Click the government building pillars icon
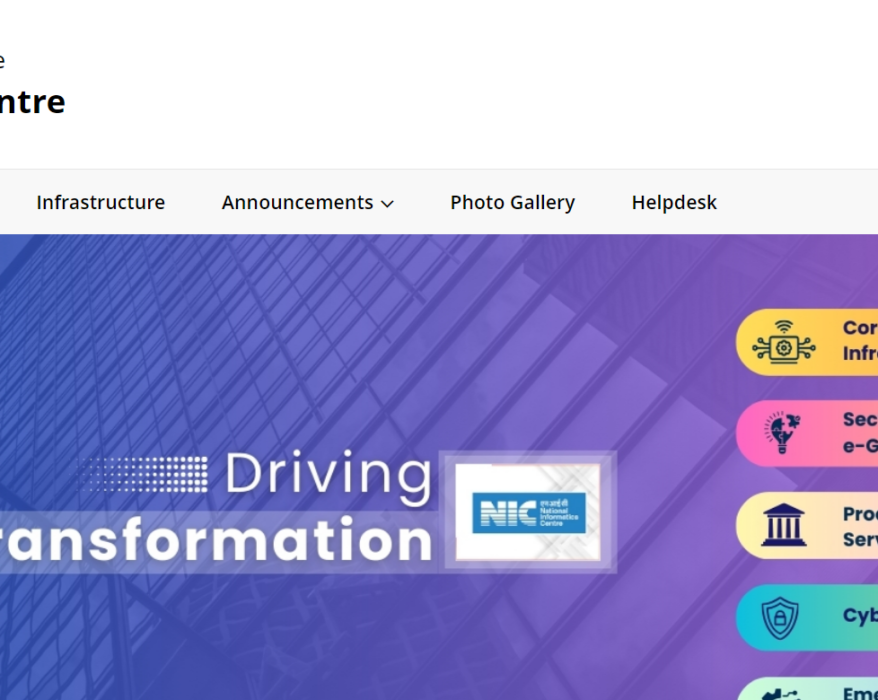The image size is (878, 700). [783, 525]
